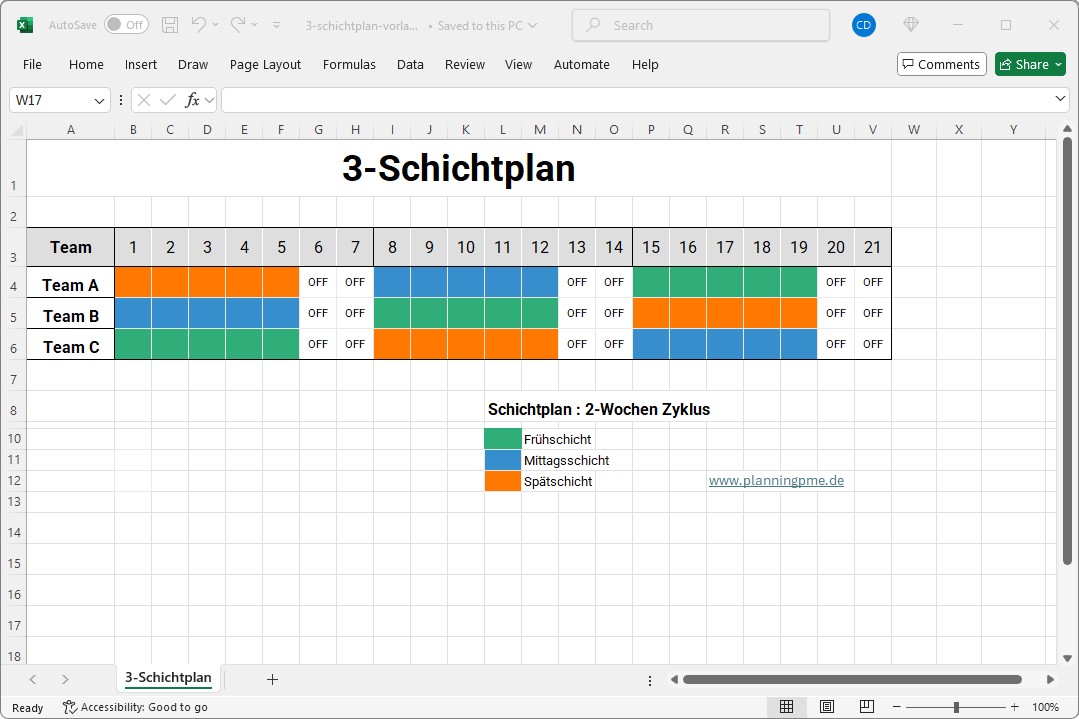Click the Redo icon
This screenshot has width=1079, height=719.
point(236,25)
